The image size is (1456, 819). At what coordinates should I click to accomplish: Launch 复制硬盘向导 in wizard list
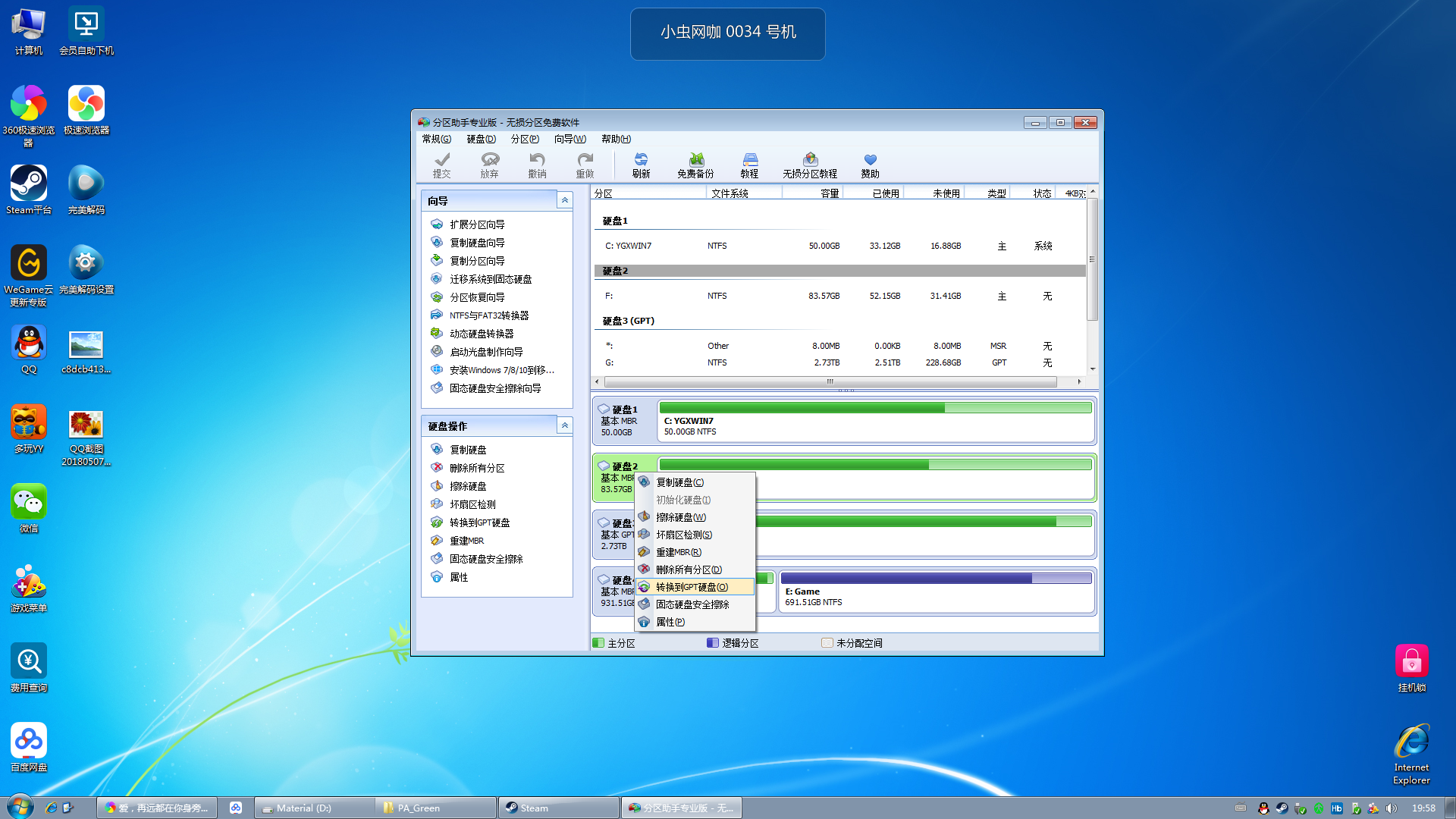476,243
